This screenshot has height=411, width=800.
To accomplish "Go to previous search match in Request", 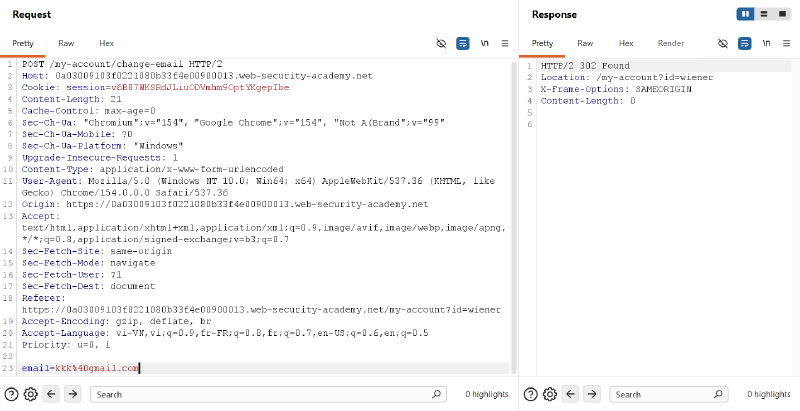I will point(52,394).
